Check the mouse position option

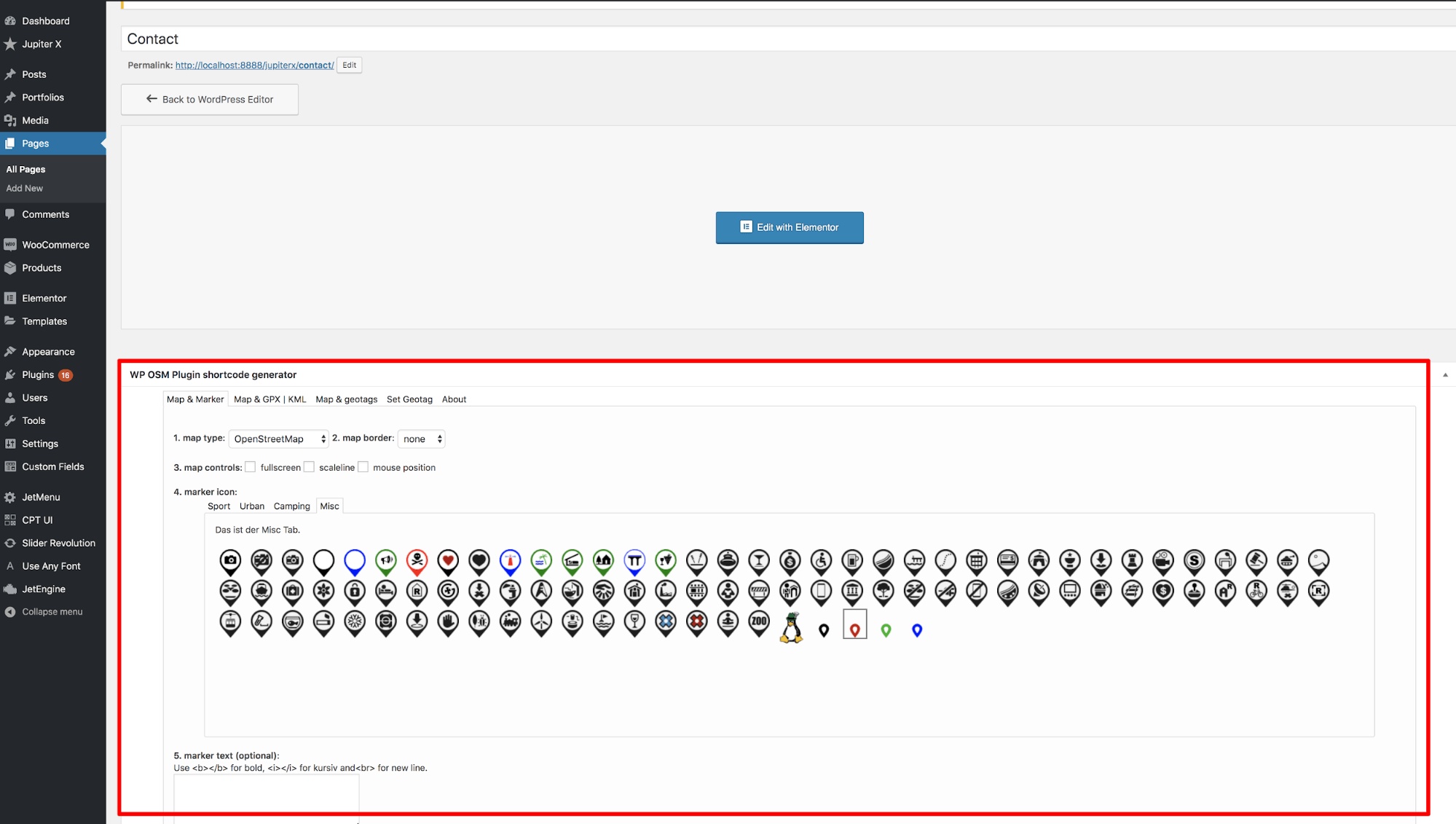[x=363, y=467]
